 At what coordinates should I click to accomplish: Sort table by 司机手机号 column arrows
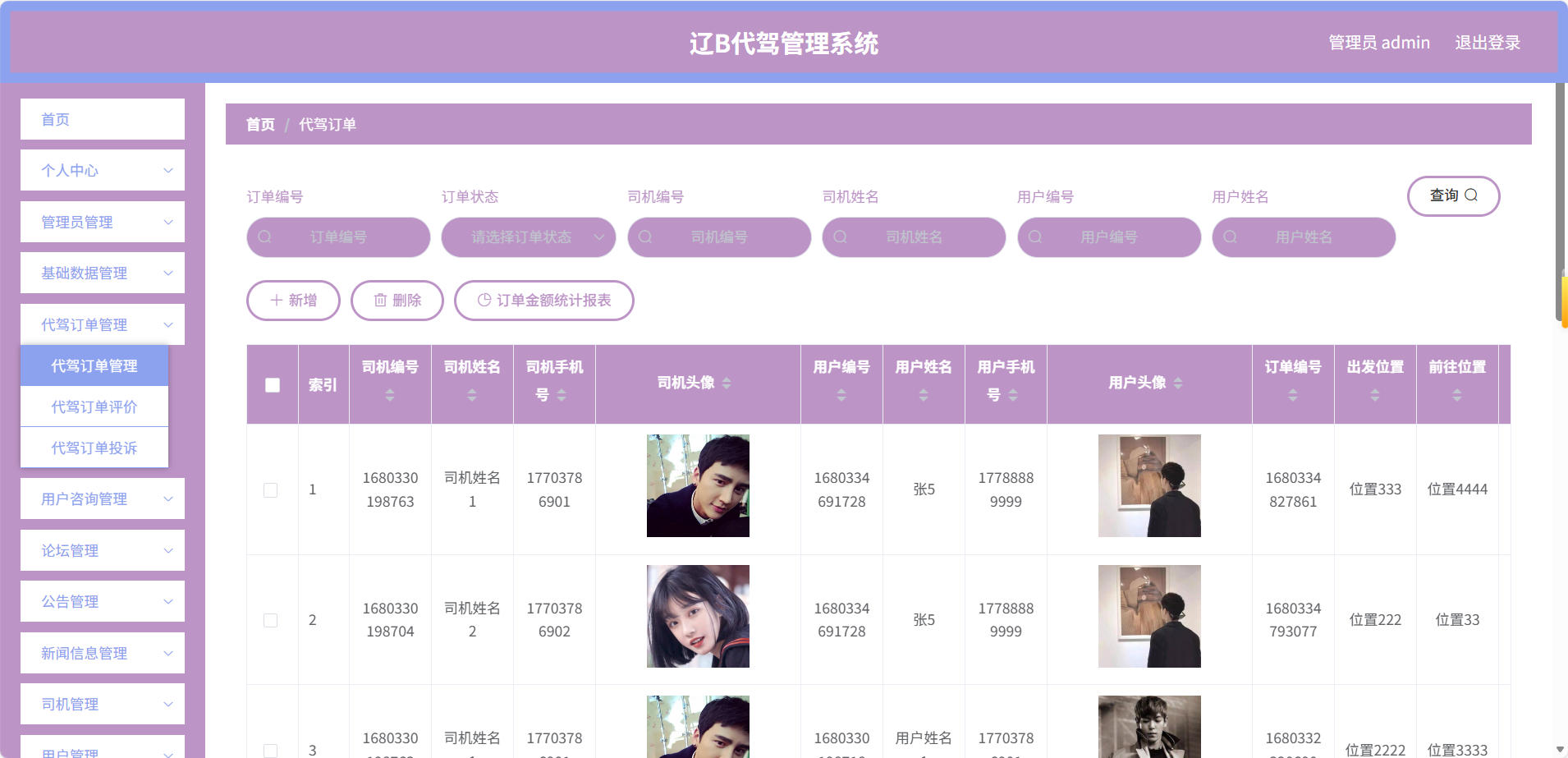pos(562,395)
